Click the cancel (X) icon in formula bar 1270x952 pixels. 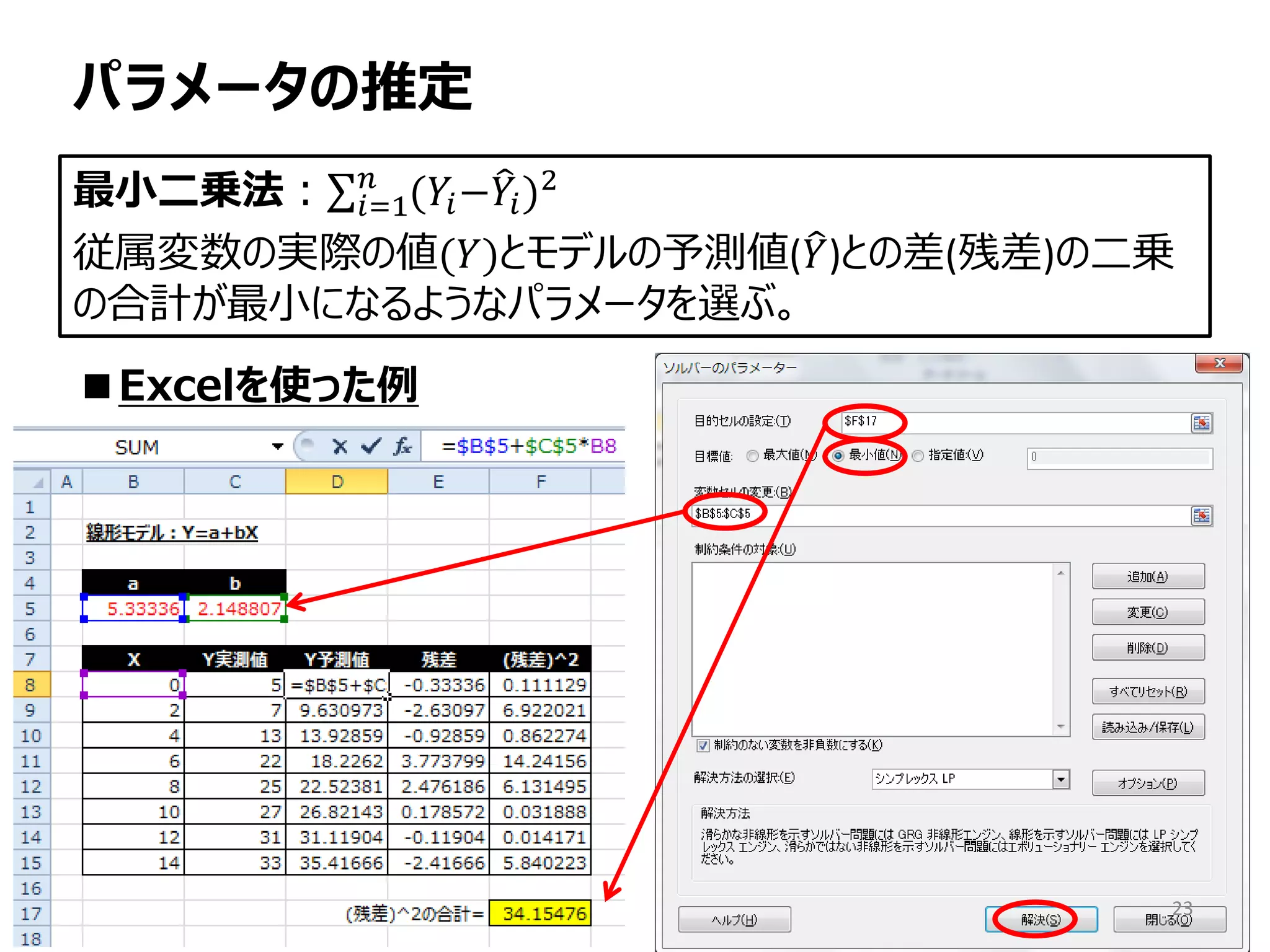tap(339, 446)
